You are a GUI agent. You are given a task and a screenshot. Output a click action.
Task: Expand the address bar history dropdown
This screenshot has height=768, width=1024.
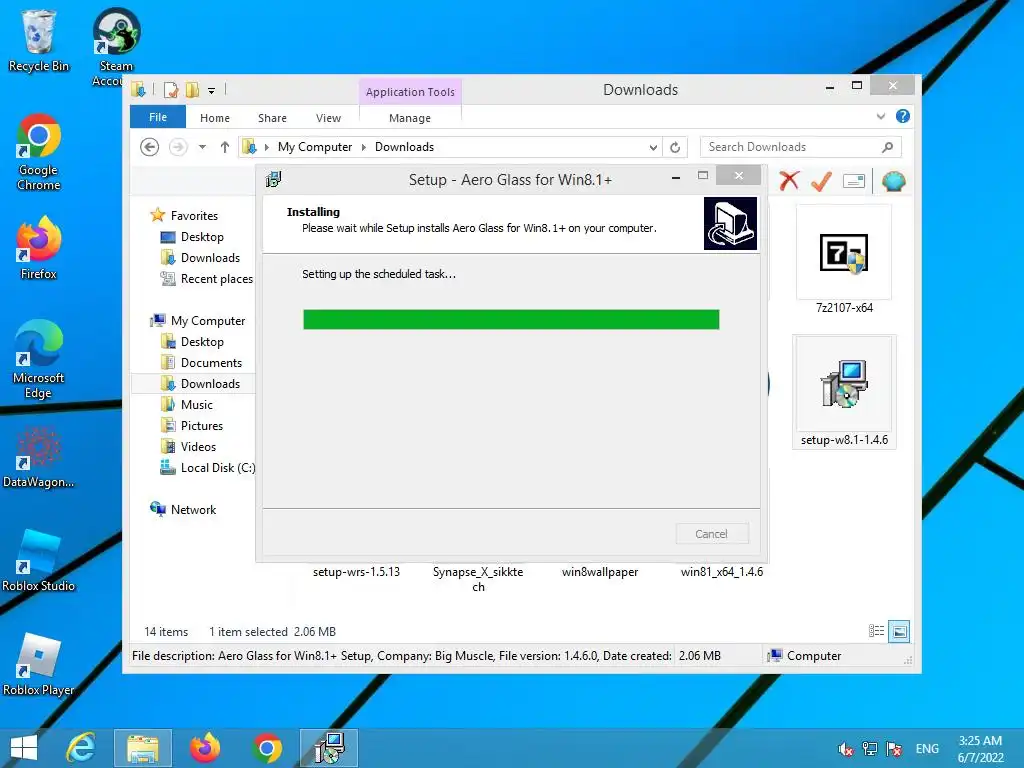(653, 148)
